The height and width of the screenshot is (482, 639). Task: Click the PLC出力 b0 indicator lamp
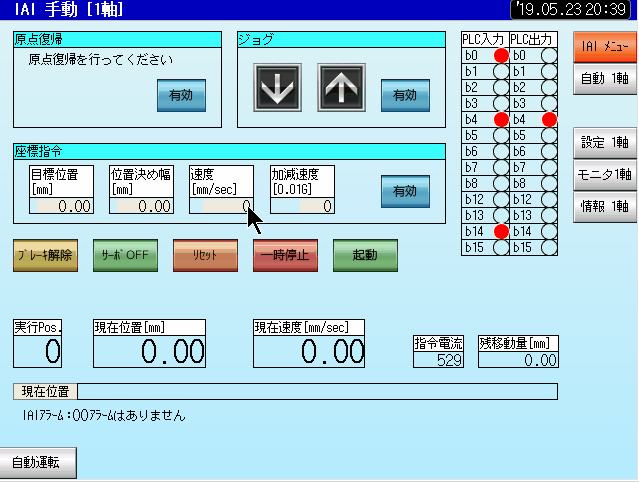tap(549, 55)
